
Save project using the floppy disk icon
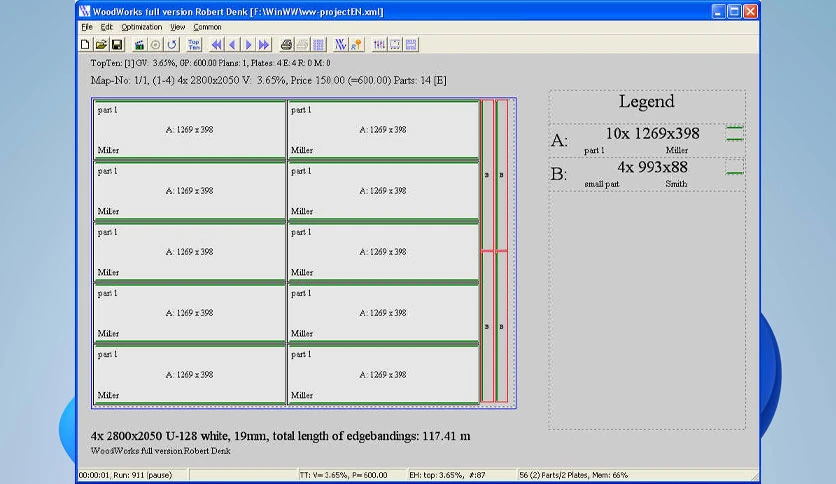point(117,45)
